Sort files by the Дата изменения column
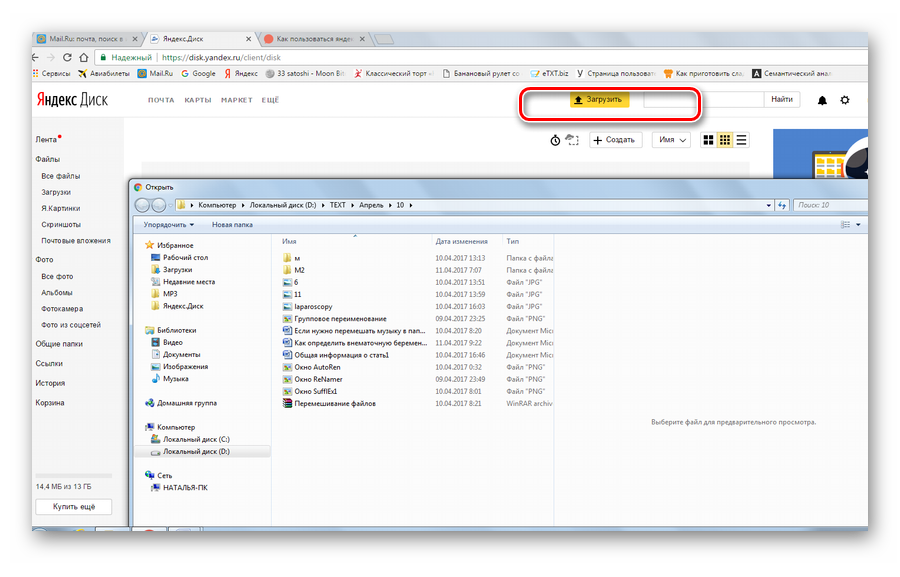This screenshot has width=900, height=577. point(461,242)
